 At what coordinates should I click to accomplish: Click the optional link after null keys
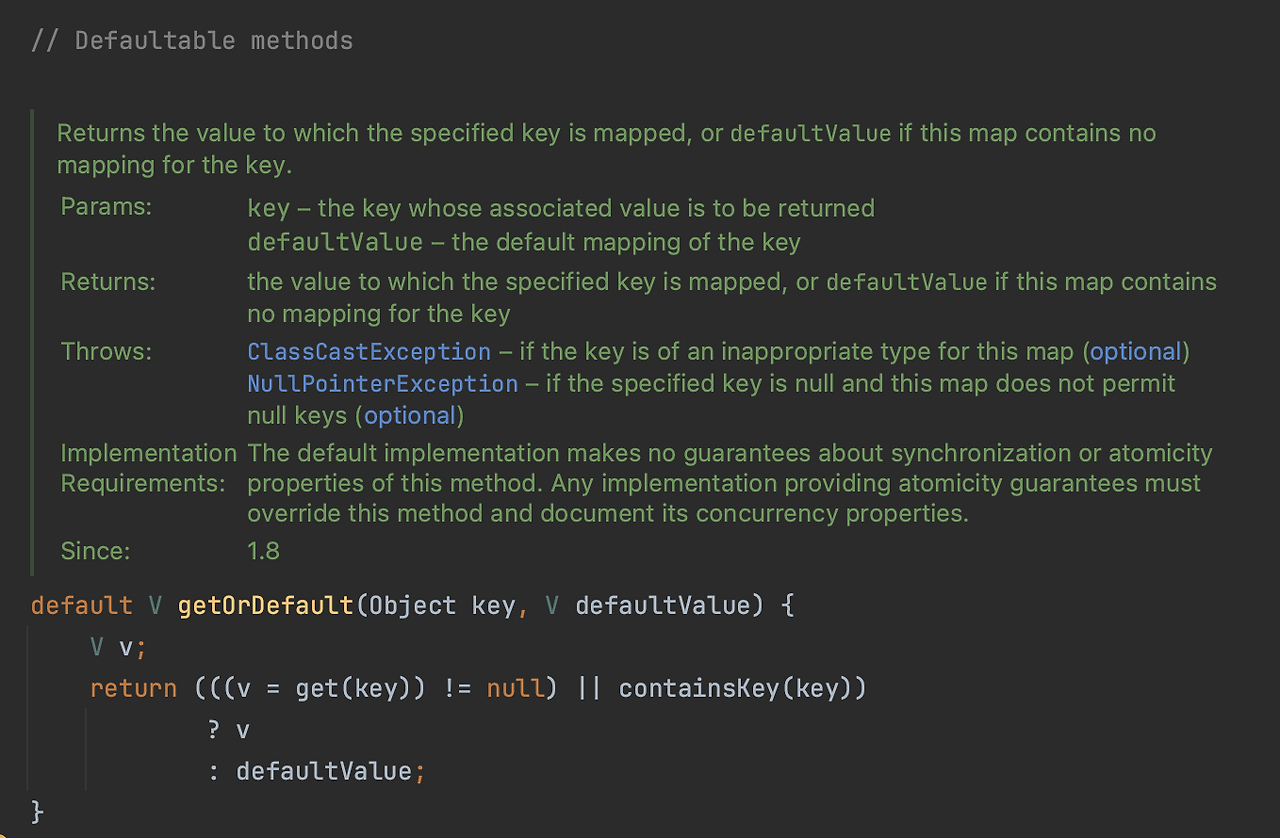pos(410,415)
